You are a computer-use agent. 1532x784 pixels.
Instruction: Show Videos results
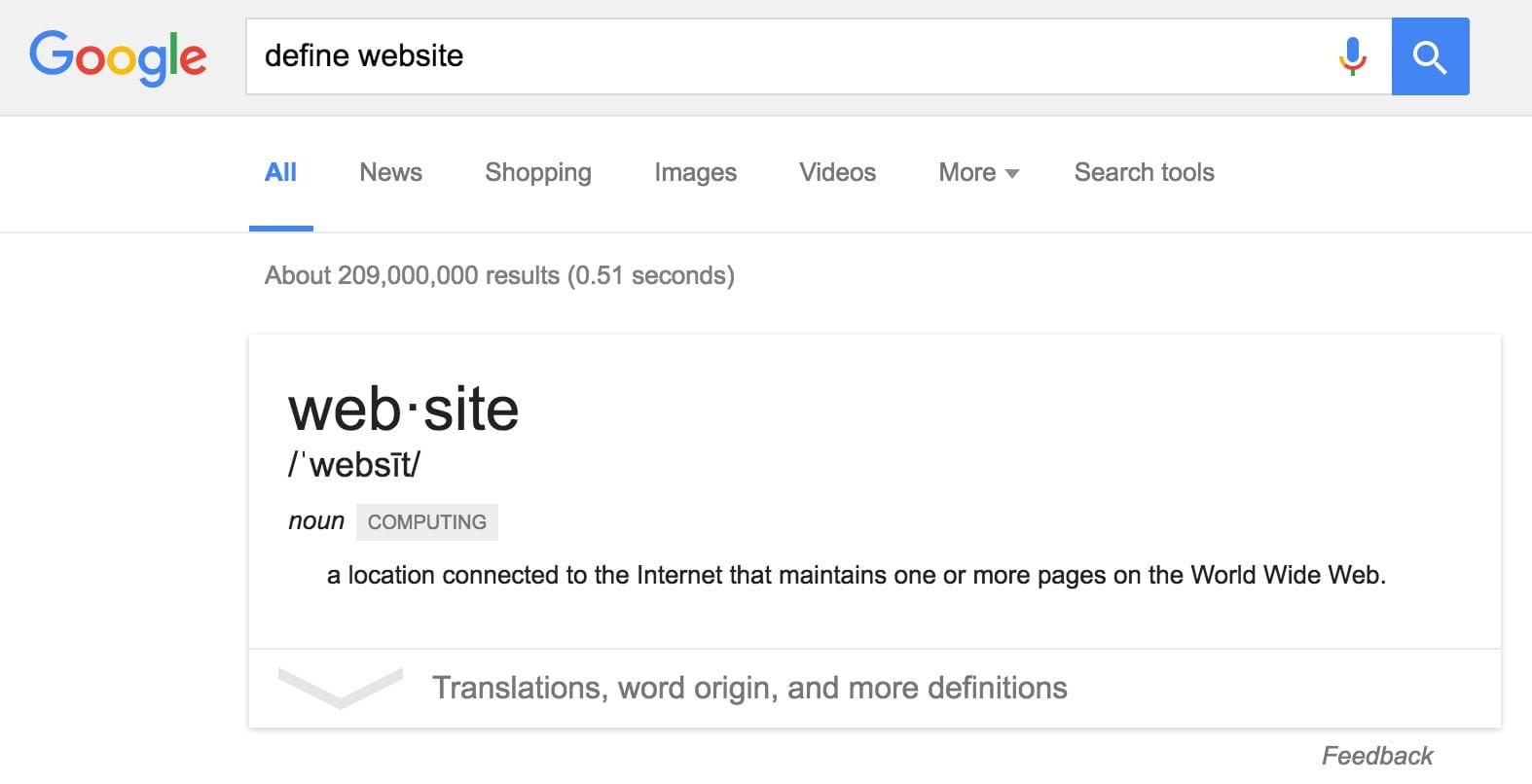coord(837,173)
